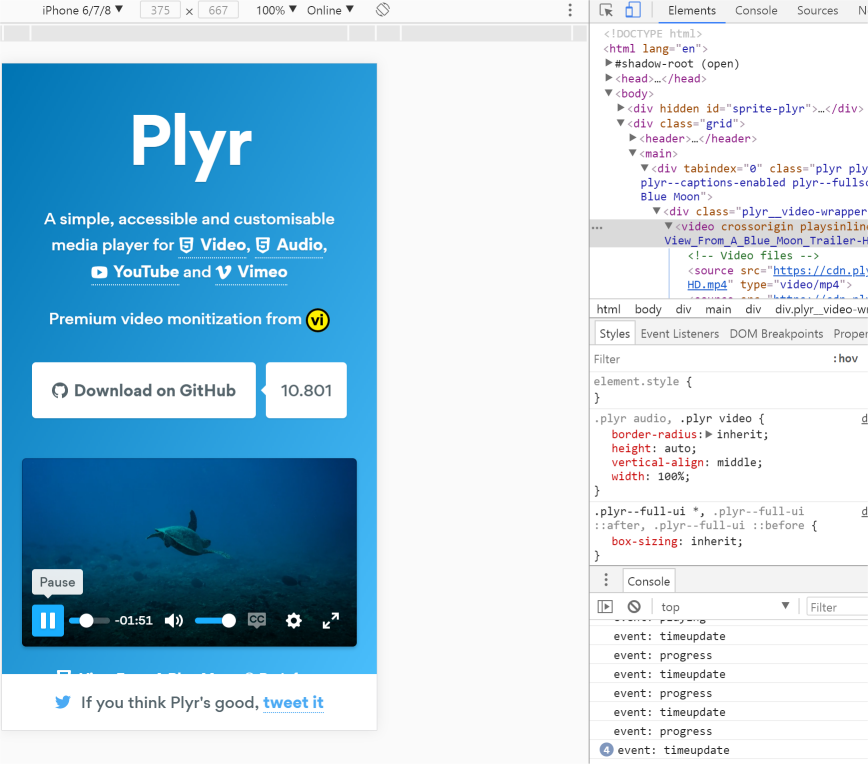
Task: Toggle captions with the CC icon
Action: [x=257, y=620]
